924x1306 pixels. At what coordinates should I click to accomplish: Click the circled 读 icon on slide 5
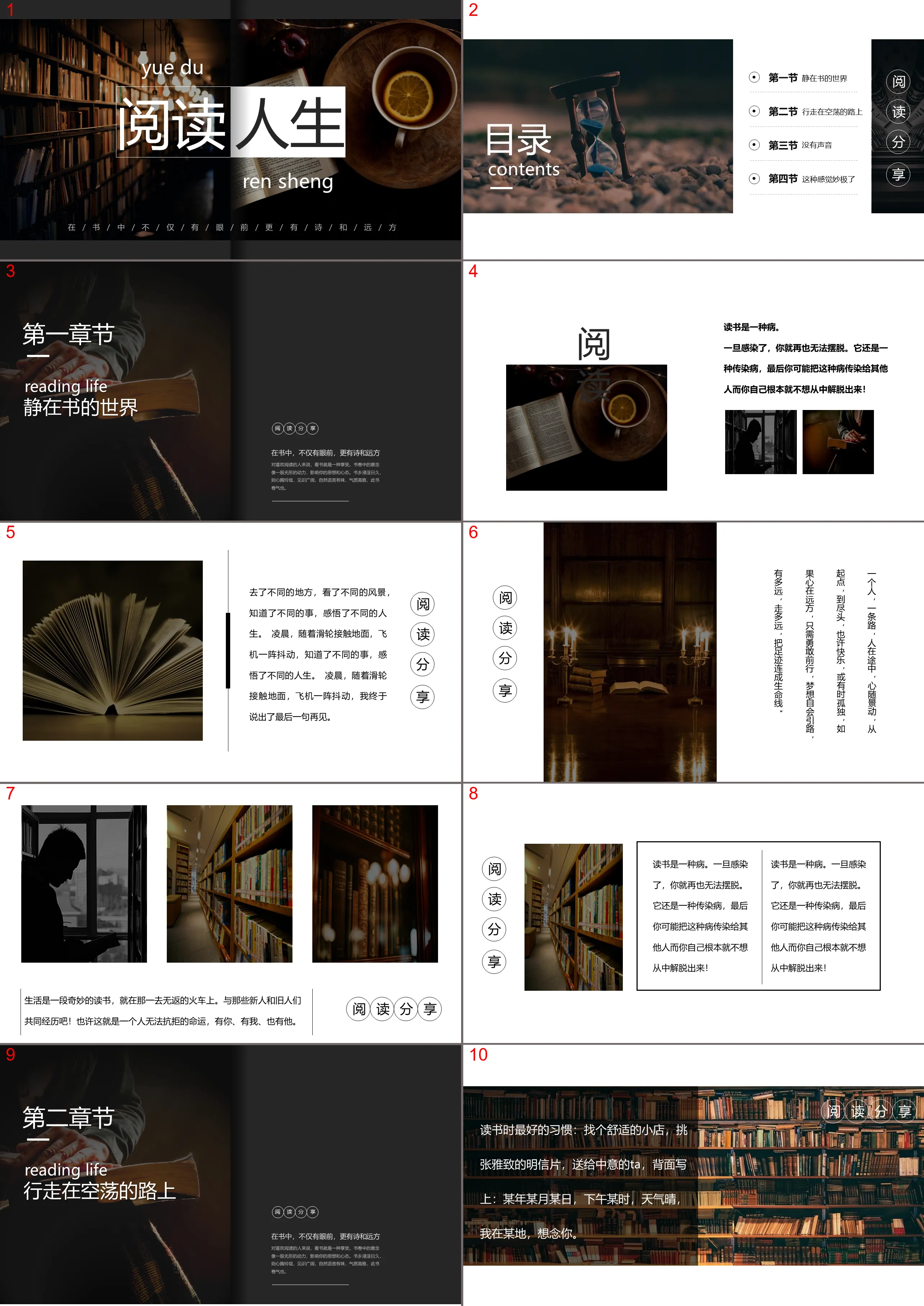click(x=422, y=634)
